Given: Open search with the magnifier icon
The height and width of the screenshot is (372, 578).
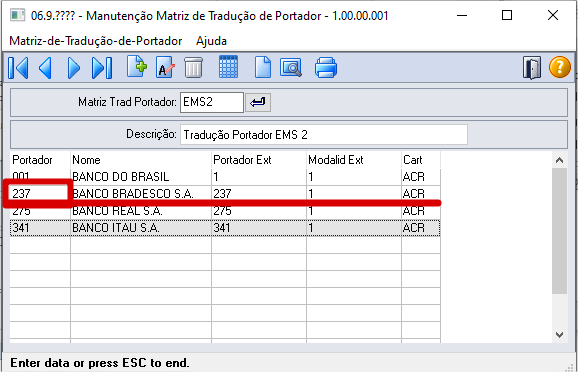Looking at the screenshot, I should tap(291, 68).
